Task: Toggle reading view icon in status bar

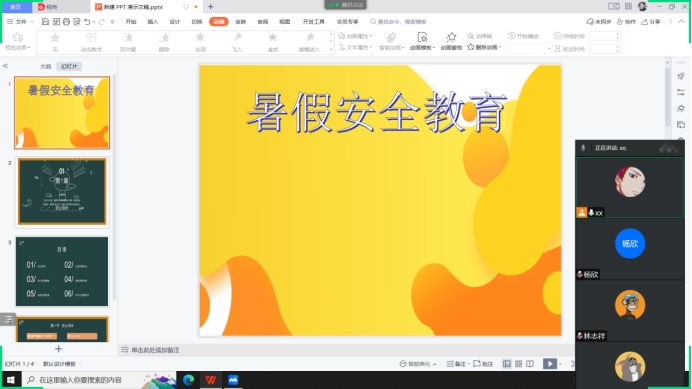Action: (530, 364)
